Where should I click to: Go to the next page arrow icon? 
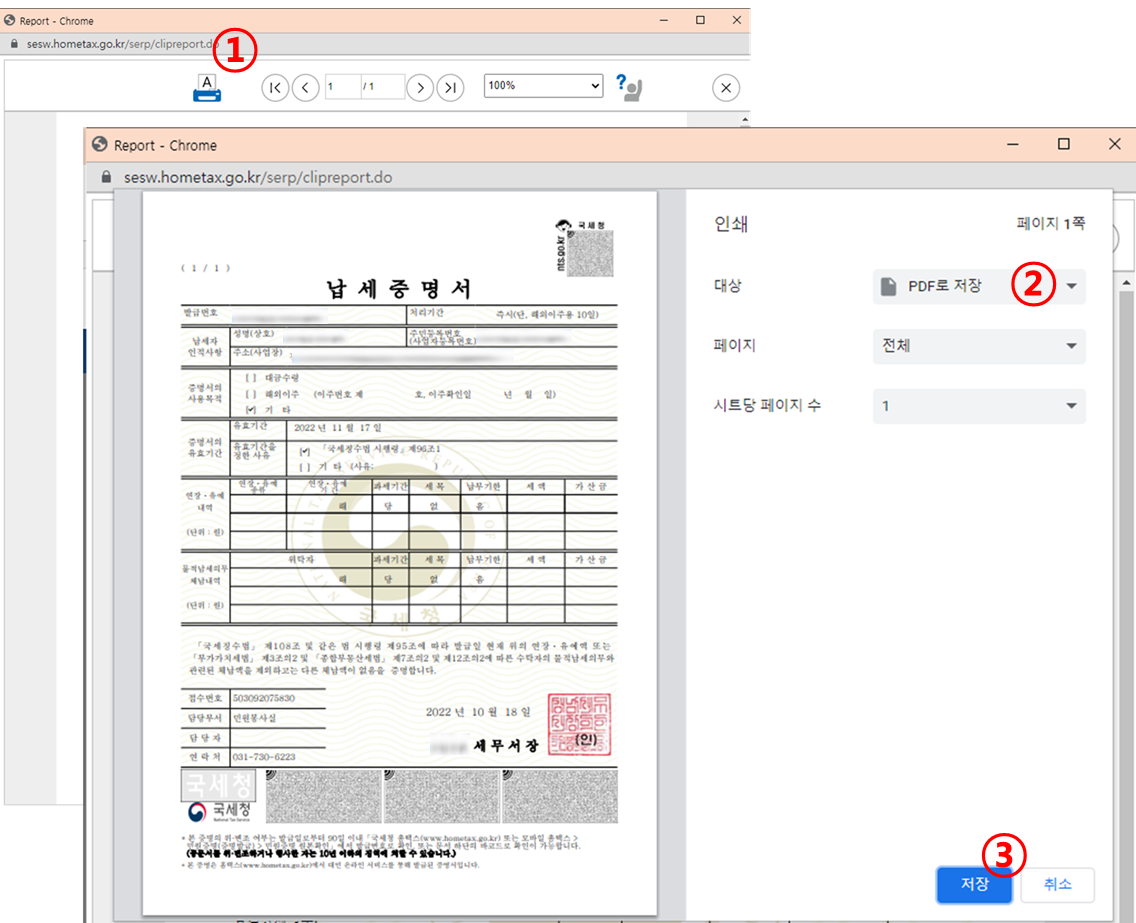click(x=420, y=88)
